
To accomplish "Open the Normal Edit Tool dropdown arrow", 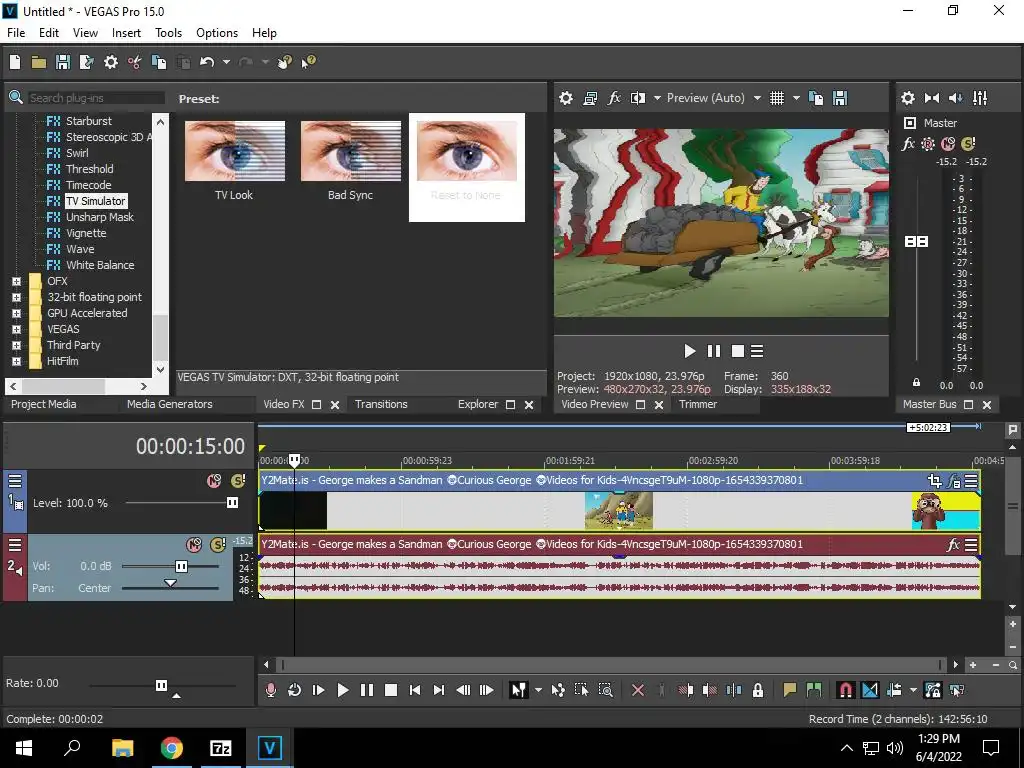I will [x=538, y=690].
